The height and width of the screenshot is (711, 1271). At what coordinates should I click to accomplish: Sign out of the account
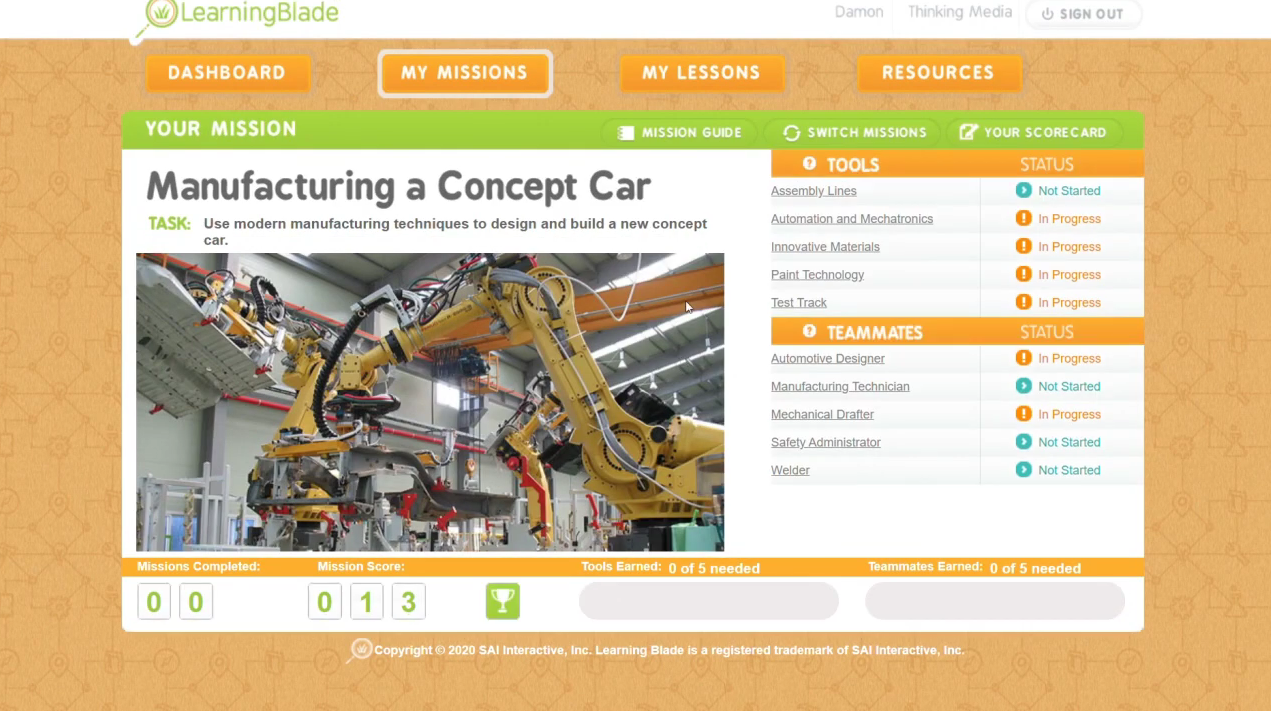pos(1083,14)
